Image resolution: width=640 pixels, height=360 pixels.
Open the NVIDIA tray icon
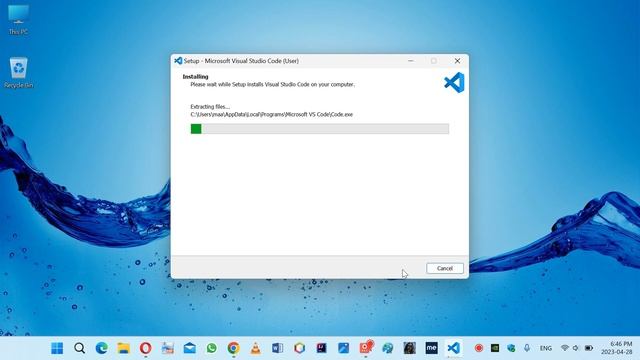click(495, 348)
